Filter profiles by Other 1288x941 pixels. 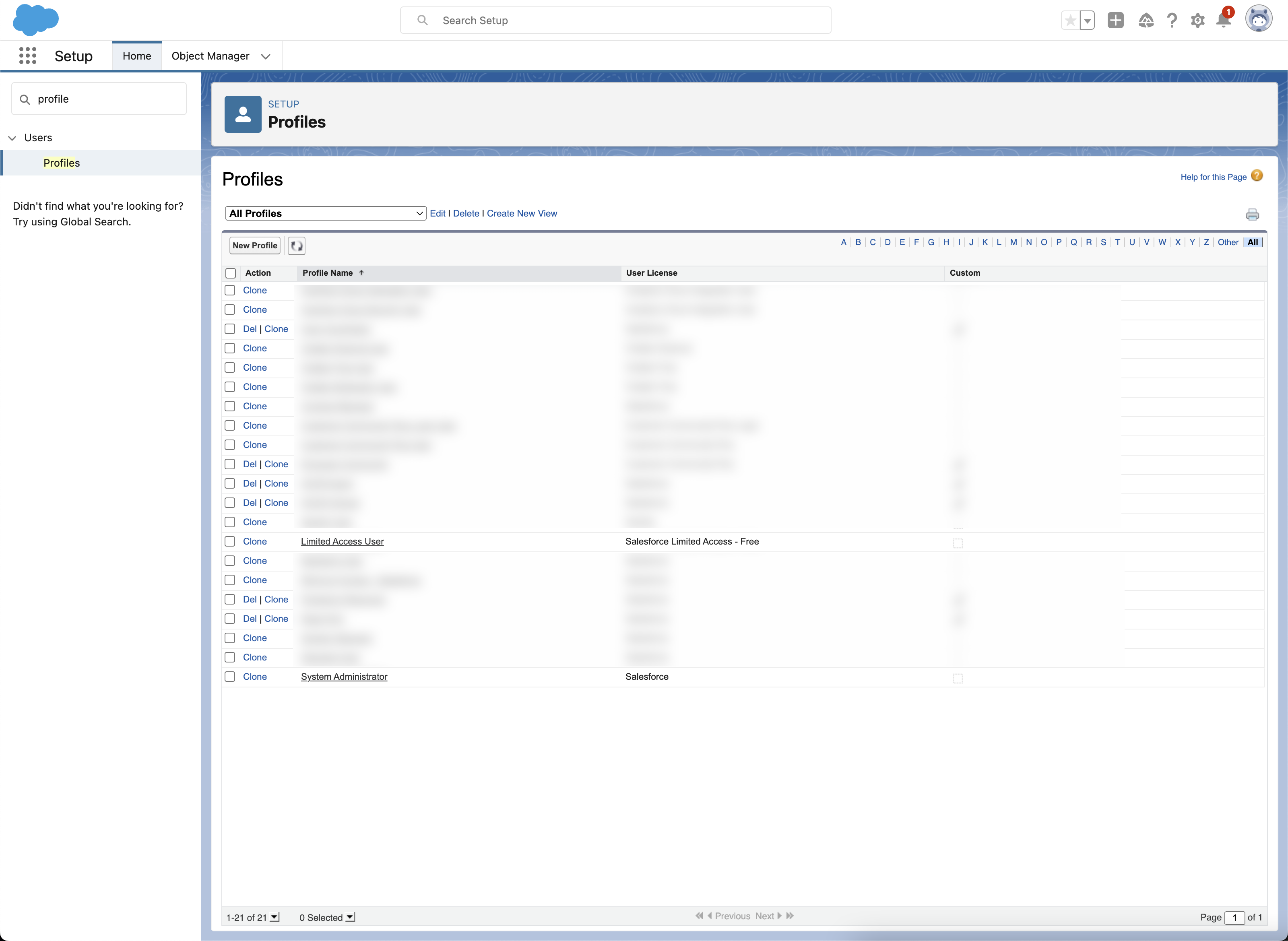tap(1228, 242)
